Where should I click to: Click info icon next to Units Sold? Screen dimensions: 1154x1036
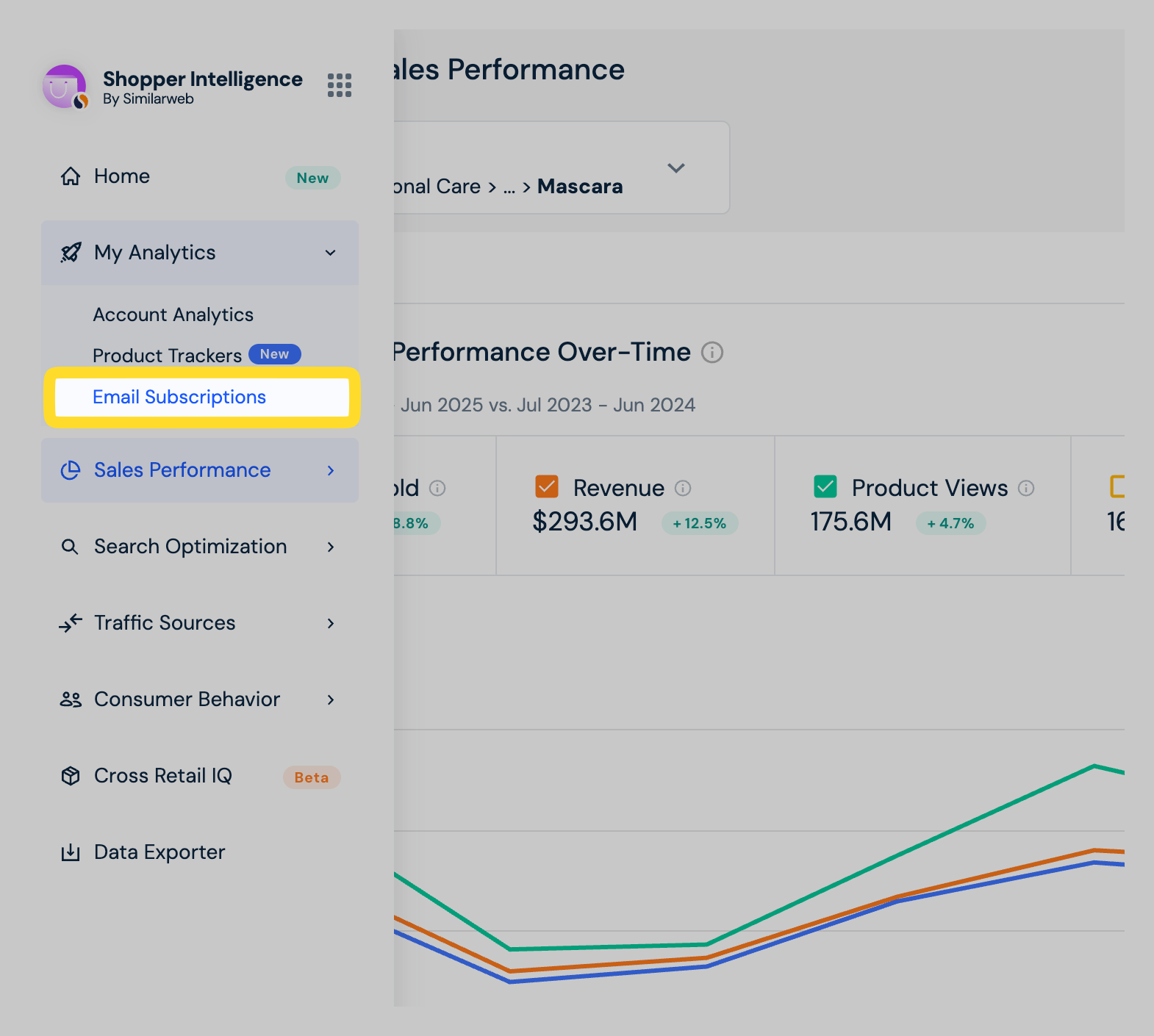[x=437, y=488]
